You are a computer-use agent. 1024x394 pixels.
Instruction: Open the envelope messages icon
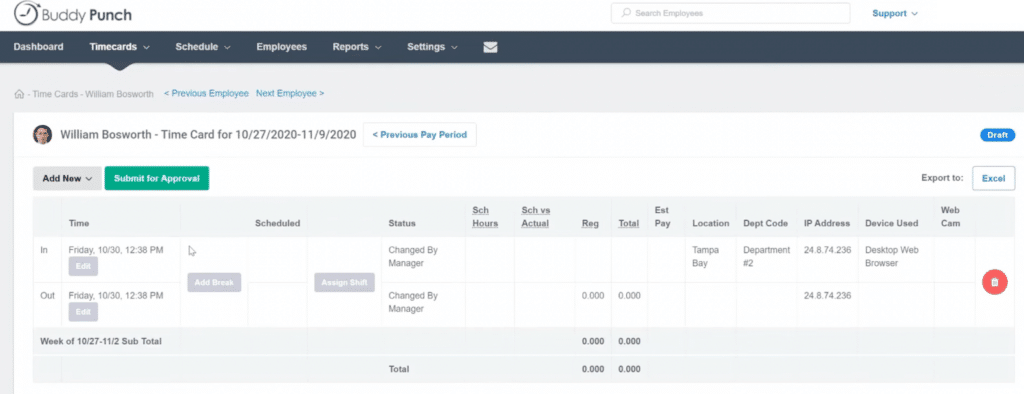pos(490,47)
